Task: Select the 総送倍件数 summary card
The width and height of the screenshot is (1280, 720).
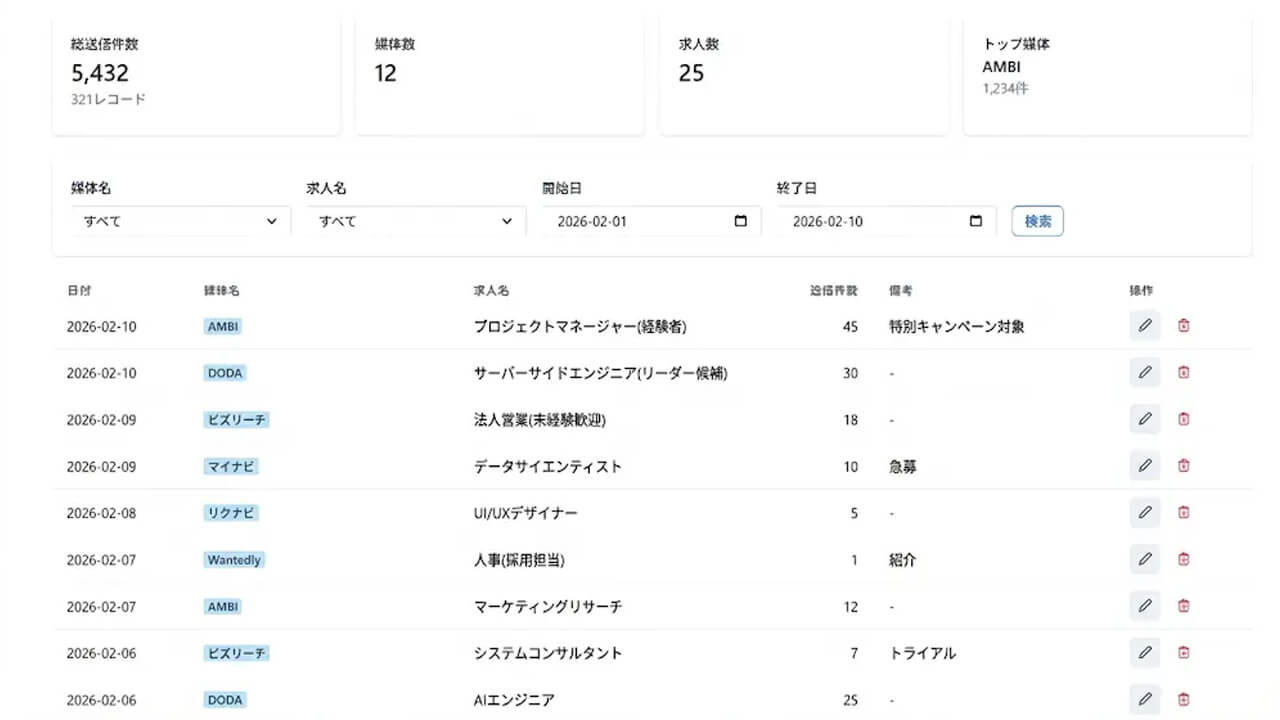Action: (x=196, y=70)
